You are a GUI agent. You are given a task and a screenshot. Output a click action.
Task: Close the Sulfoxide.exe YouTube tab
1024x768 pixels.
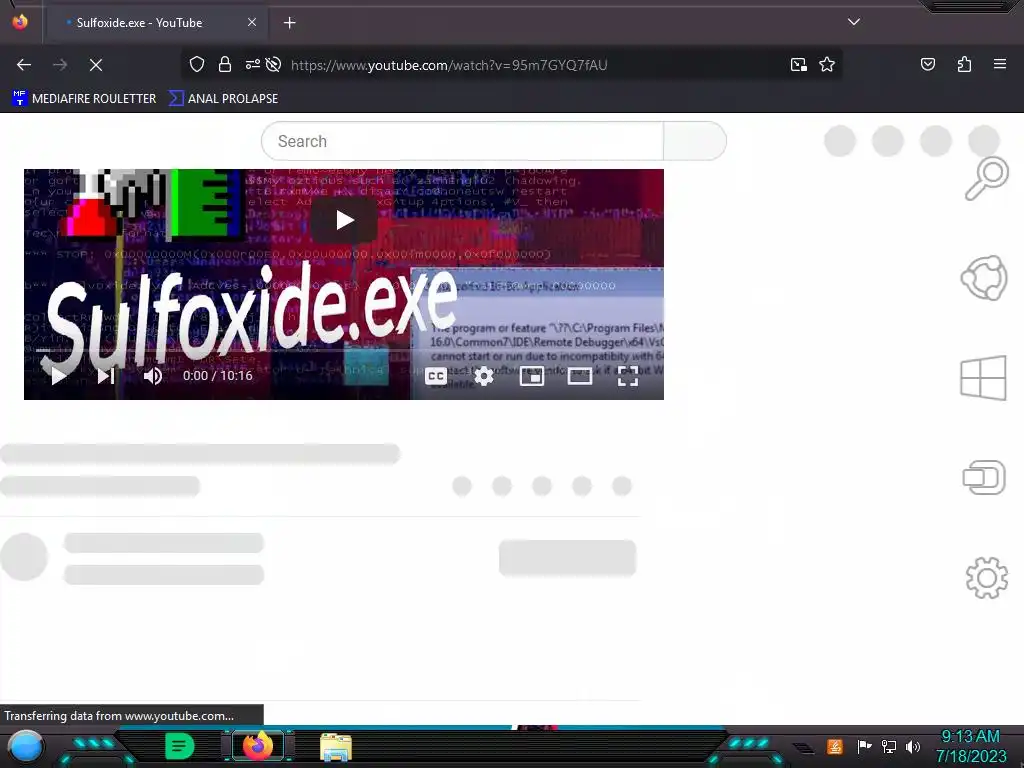252,22
